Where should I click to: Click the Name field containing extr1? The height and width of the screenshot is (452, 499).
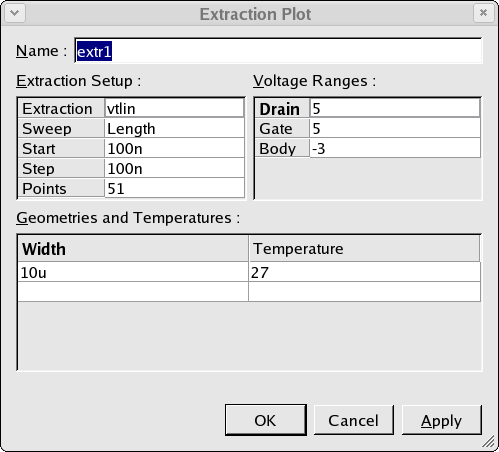point(278,51)
